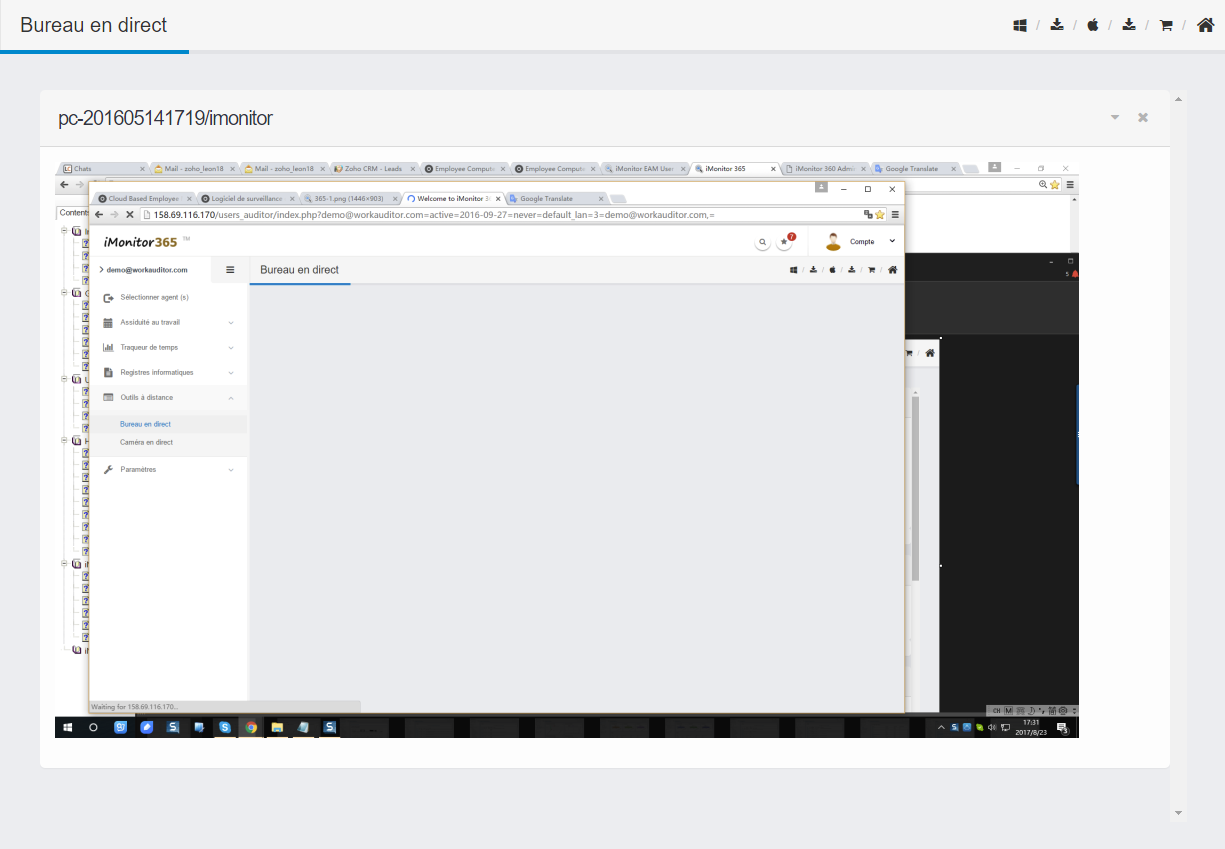Click demo@workauditor.com account label in sidebar

pos(147,269)
